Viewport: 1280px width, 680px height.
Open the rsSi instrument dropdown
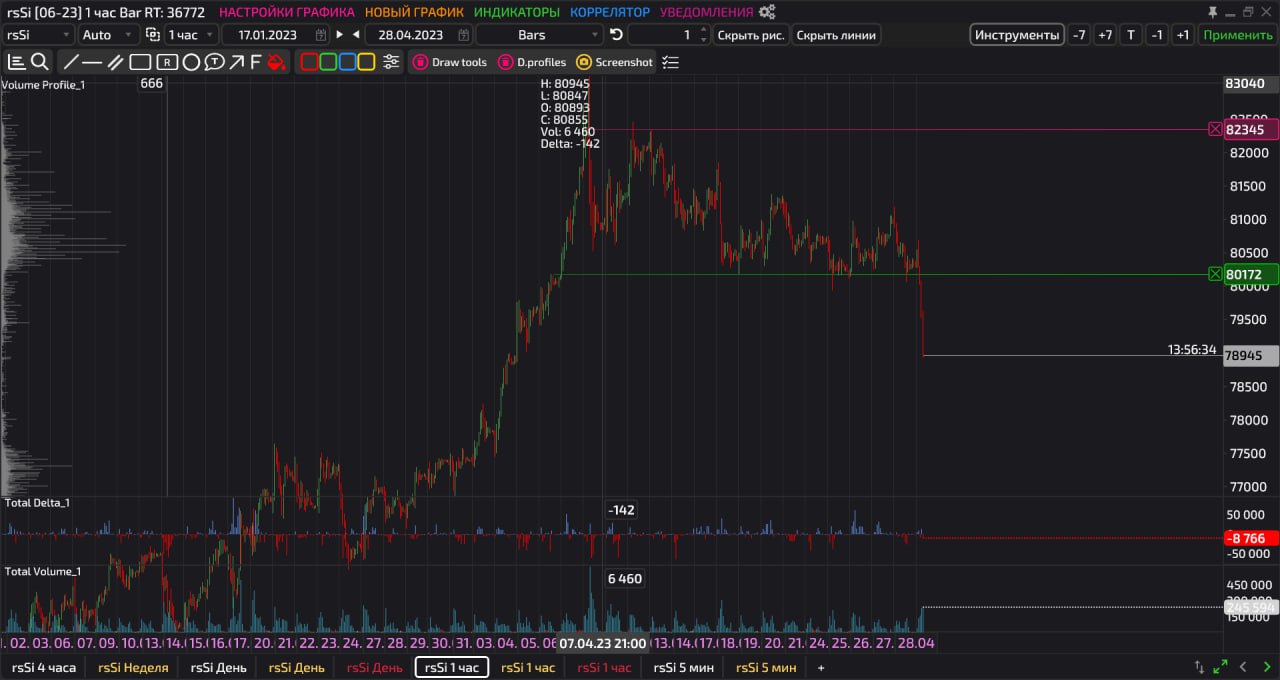click(38, 35)
